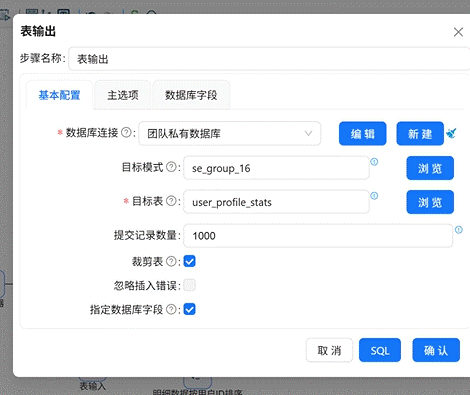Focus the 目标模式 field with se_group_16
Screen dimensions: 470x395
coord(276,168)
